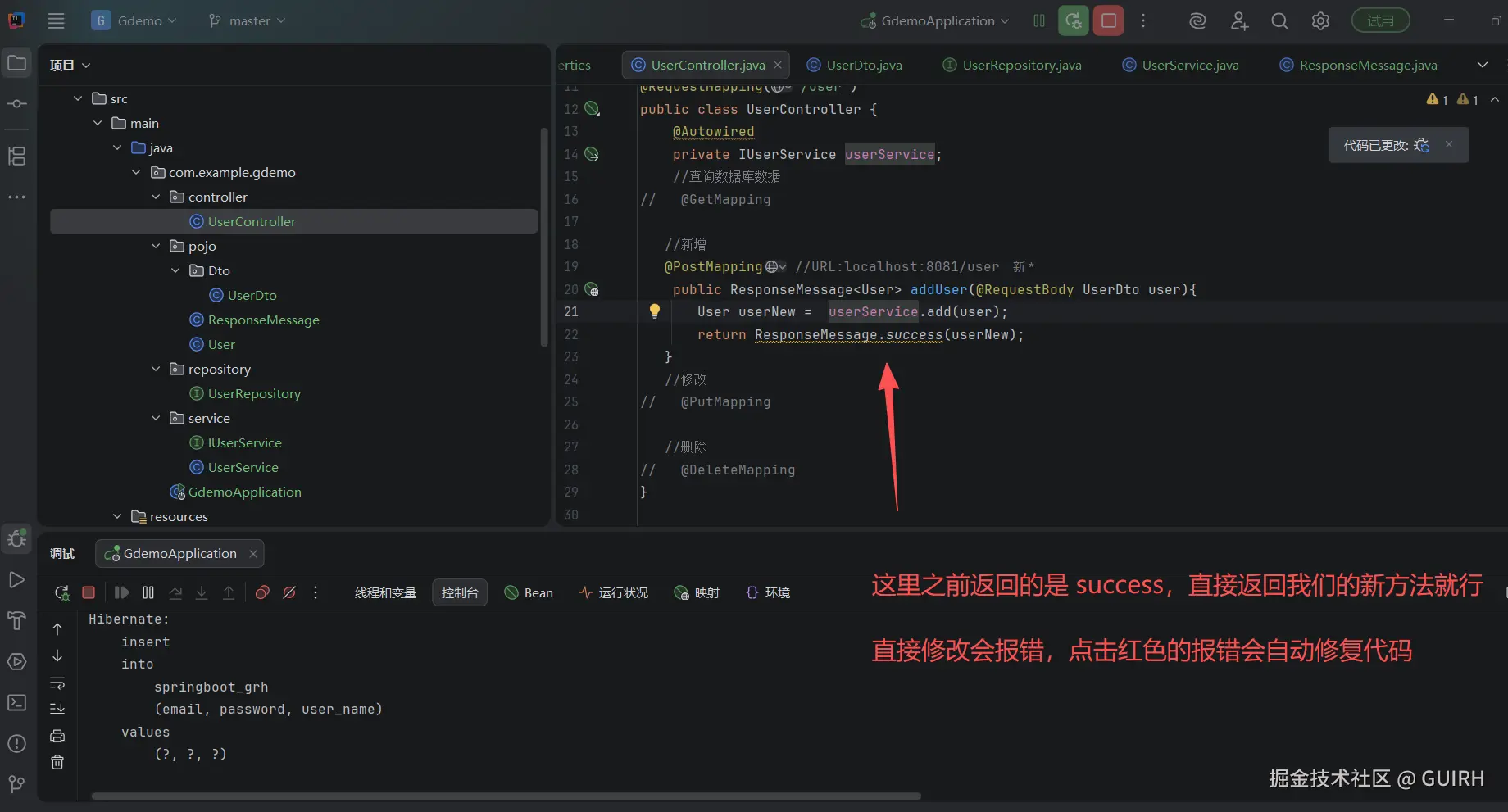Open the Terminal tool window
The width and height of the screenshot is (1508, 812).
16,702
